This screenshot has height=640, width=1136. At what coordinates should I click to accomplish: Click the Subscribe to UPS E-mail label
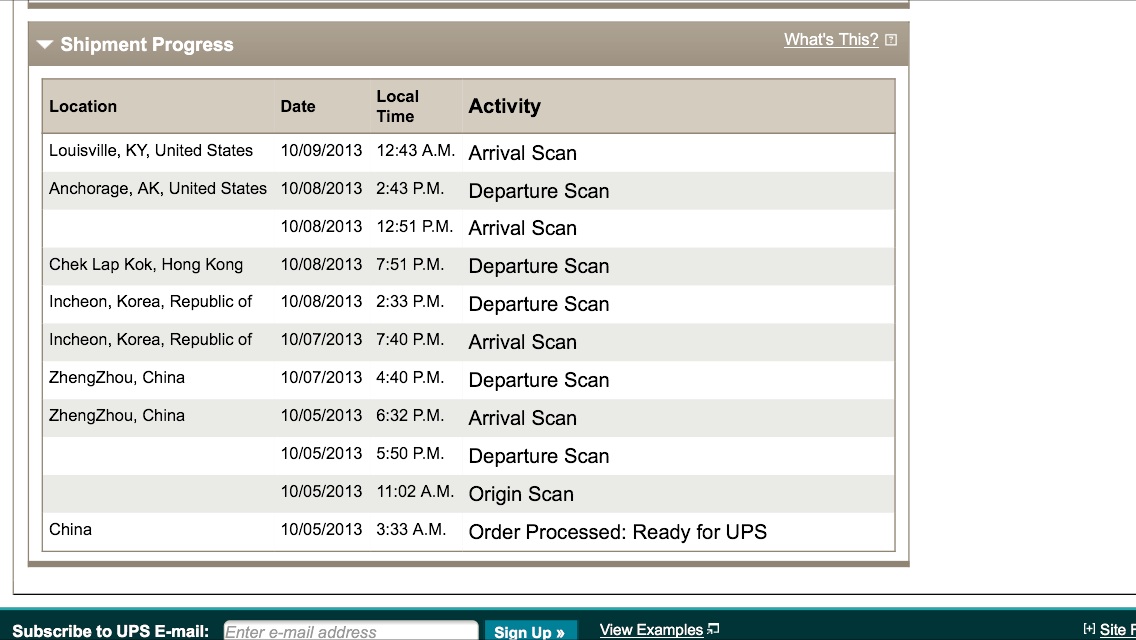[x=111, y=631]
